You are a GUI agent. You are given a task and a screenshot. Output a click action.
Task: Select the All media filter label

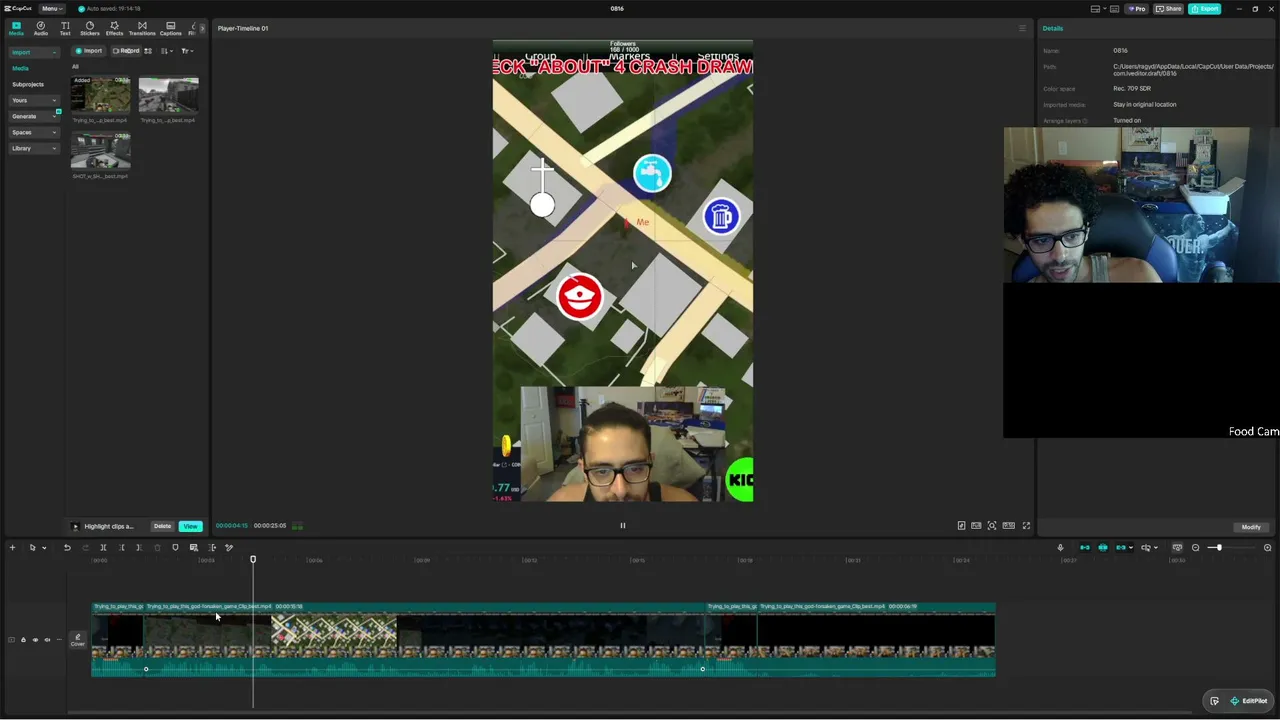(x=75, y=67)
